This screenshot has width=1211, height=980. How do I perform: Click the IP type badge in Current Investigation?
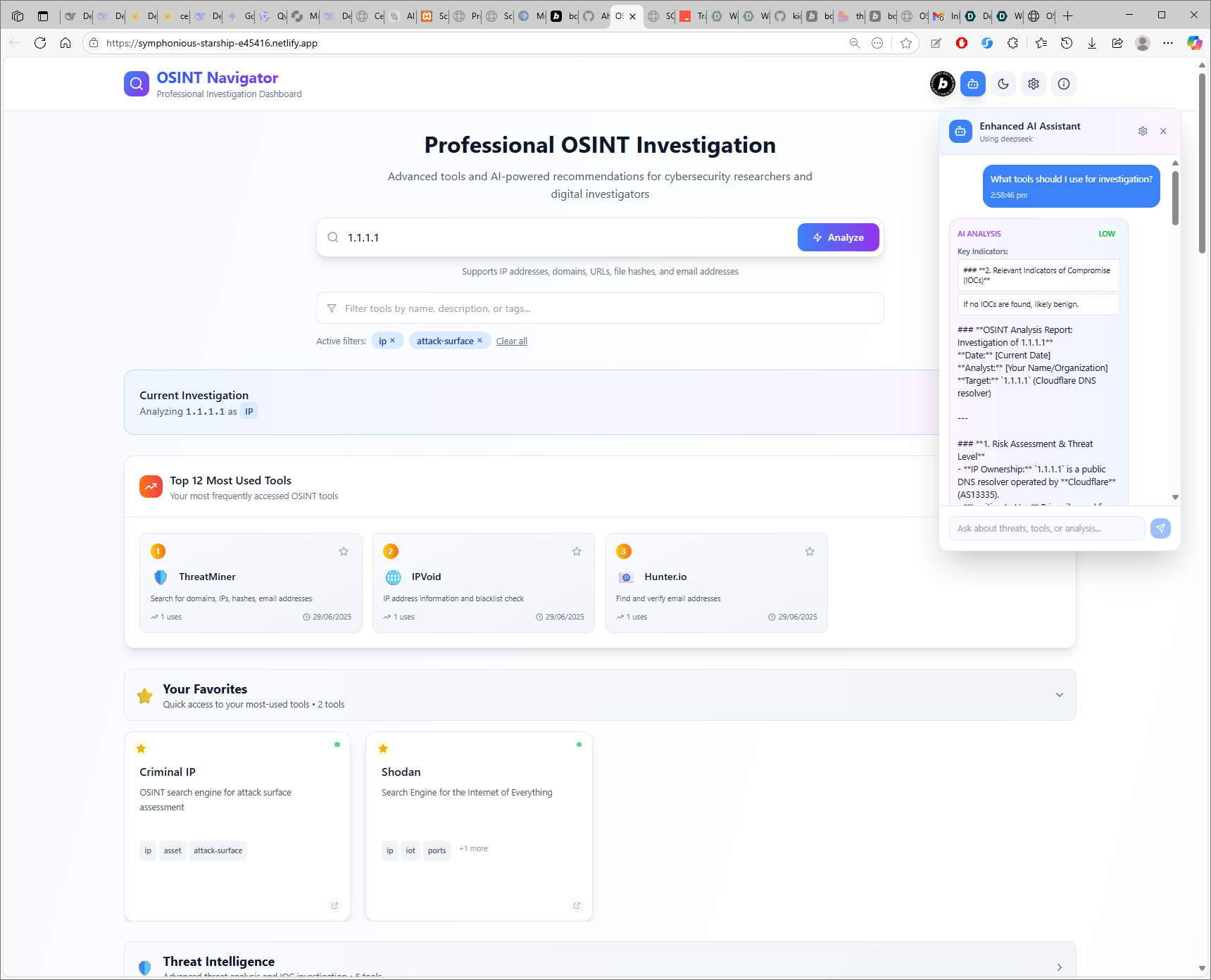(249, 411)
